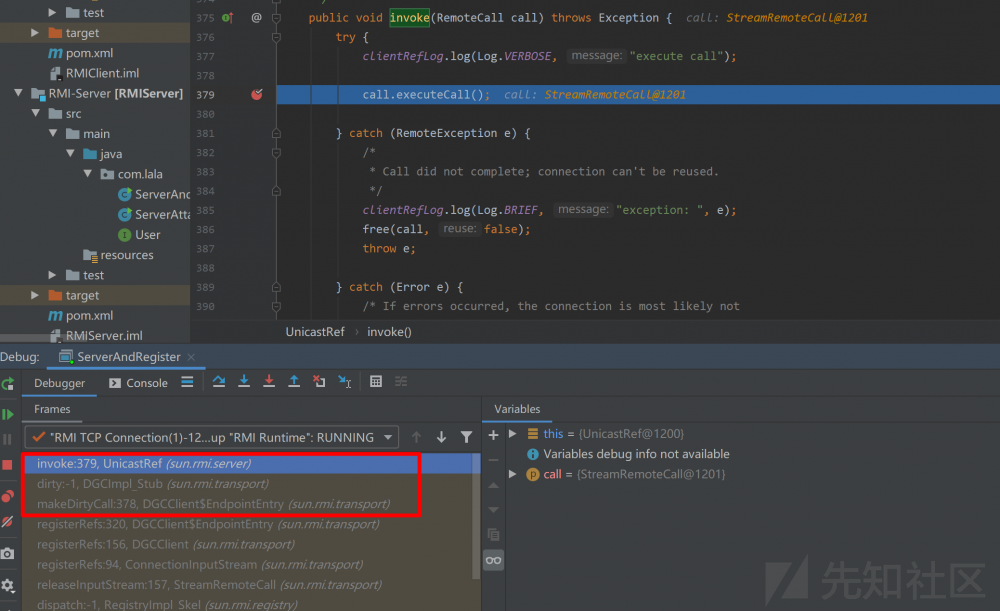Toggle Mute Breakpoints in debug sidebar
The height and width of the screenshot is (611, 1000).
point(8,522)
